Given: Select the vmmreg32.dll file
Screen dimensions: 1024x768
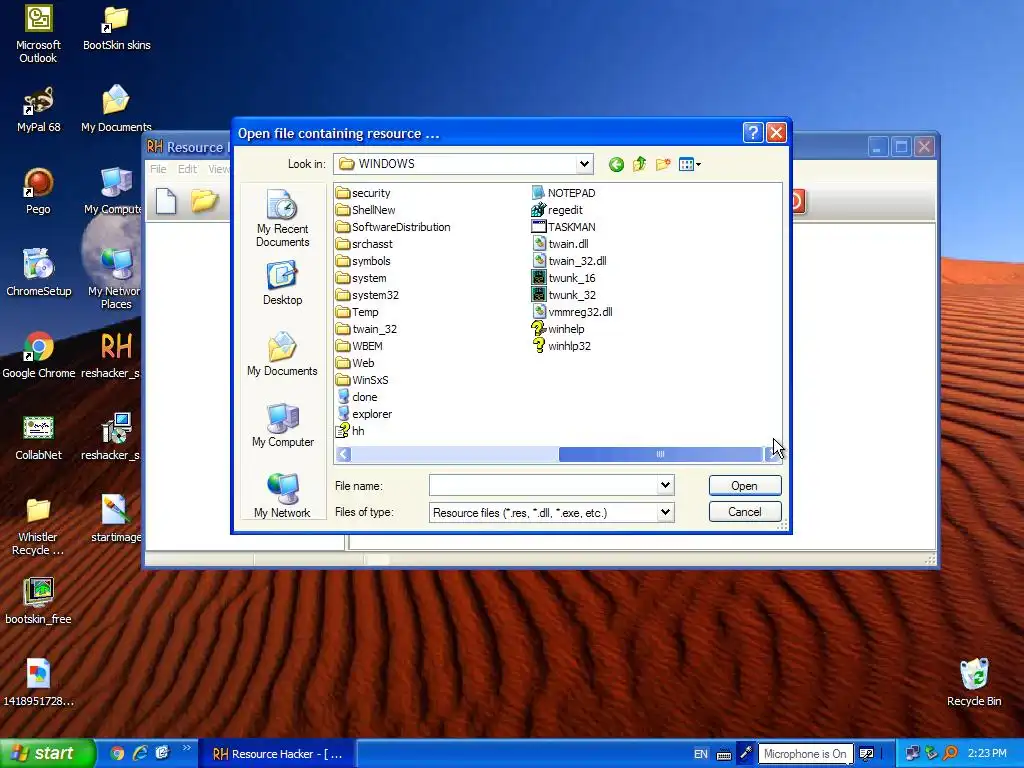Looking at the screenshot, I should [x=573, y=312].
